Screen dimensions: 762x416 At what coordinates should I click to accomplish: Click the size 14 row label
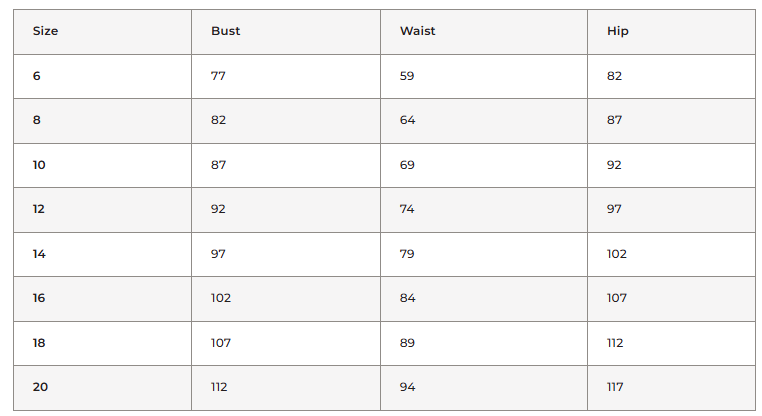[39, 254]
